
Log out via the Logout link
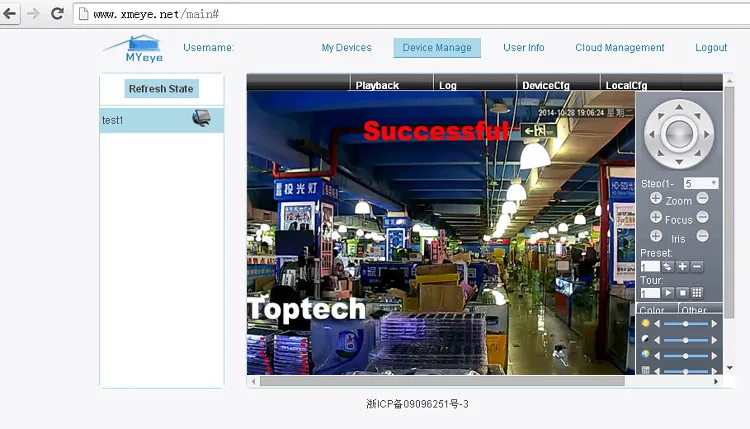click(711, 48)
